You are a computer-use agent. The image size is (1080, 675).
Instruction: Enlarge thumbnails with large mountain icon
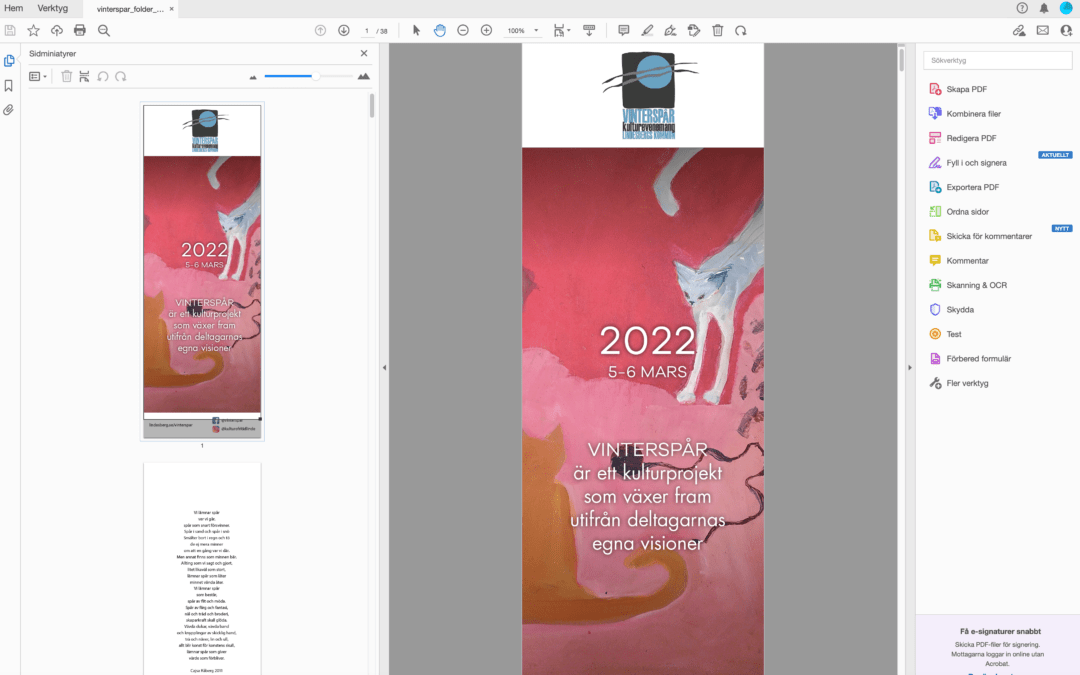(x=364, y=76)
